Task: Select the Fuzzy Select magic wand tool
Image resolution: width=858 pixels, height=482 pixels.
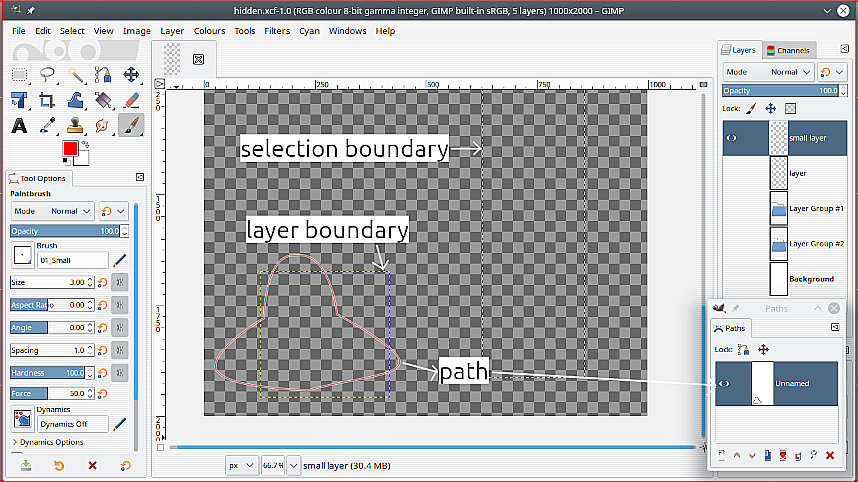Action: coord(76,74)
